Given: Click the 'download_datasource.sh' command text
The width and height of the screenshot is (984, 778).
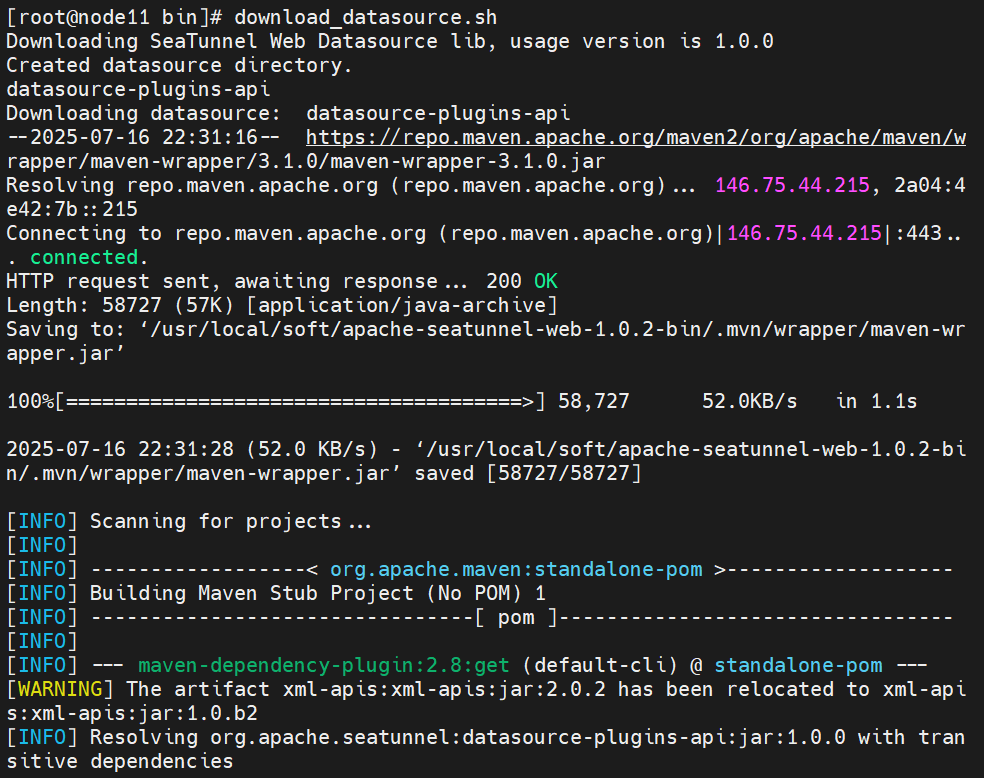Looking at the screenshot, I should [366, 18].
